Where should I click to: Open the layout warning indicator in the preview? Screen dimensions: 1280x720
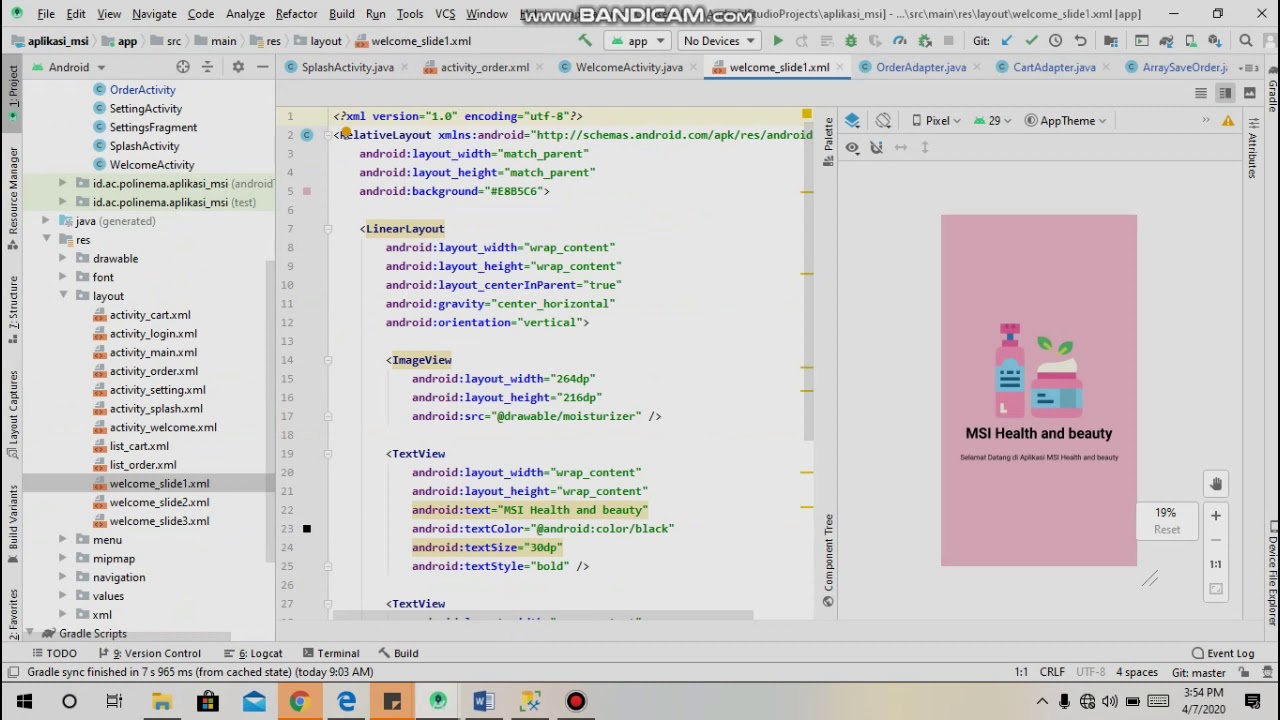(1229, 121)
